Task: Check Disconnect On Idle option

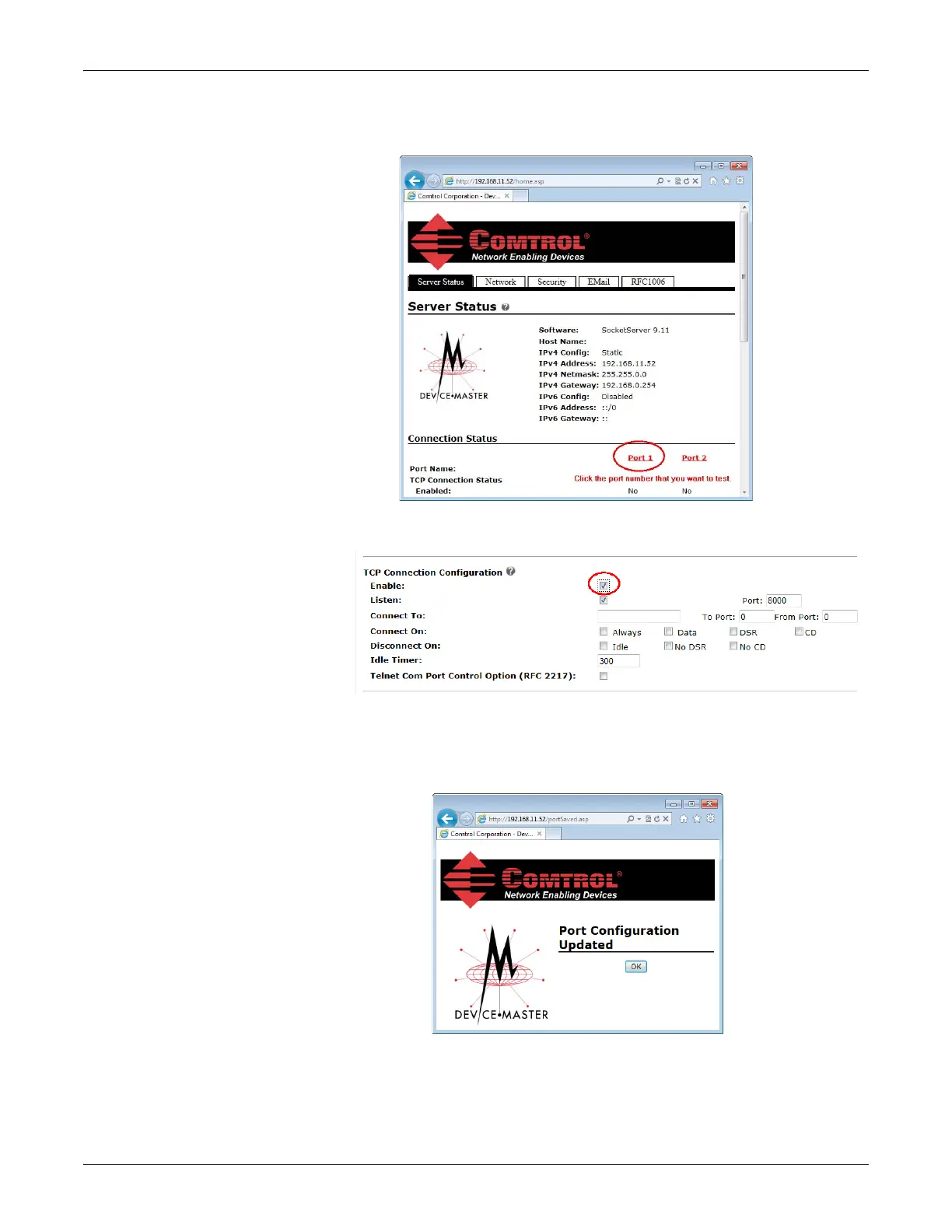Action: pyautogui.click(x=604, y=646)
